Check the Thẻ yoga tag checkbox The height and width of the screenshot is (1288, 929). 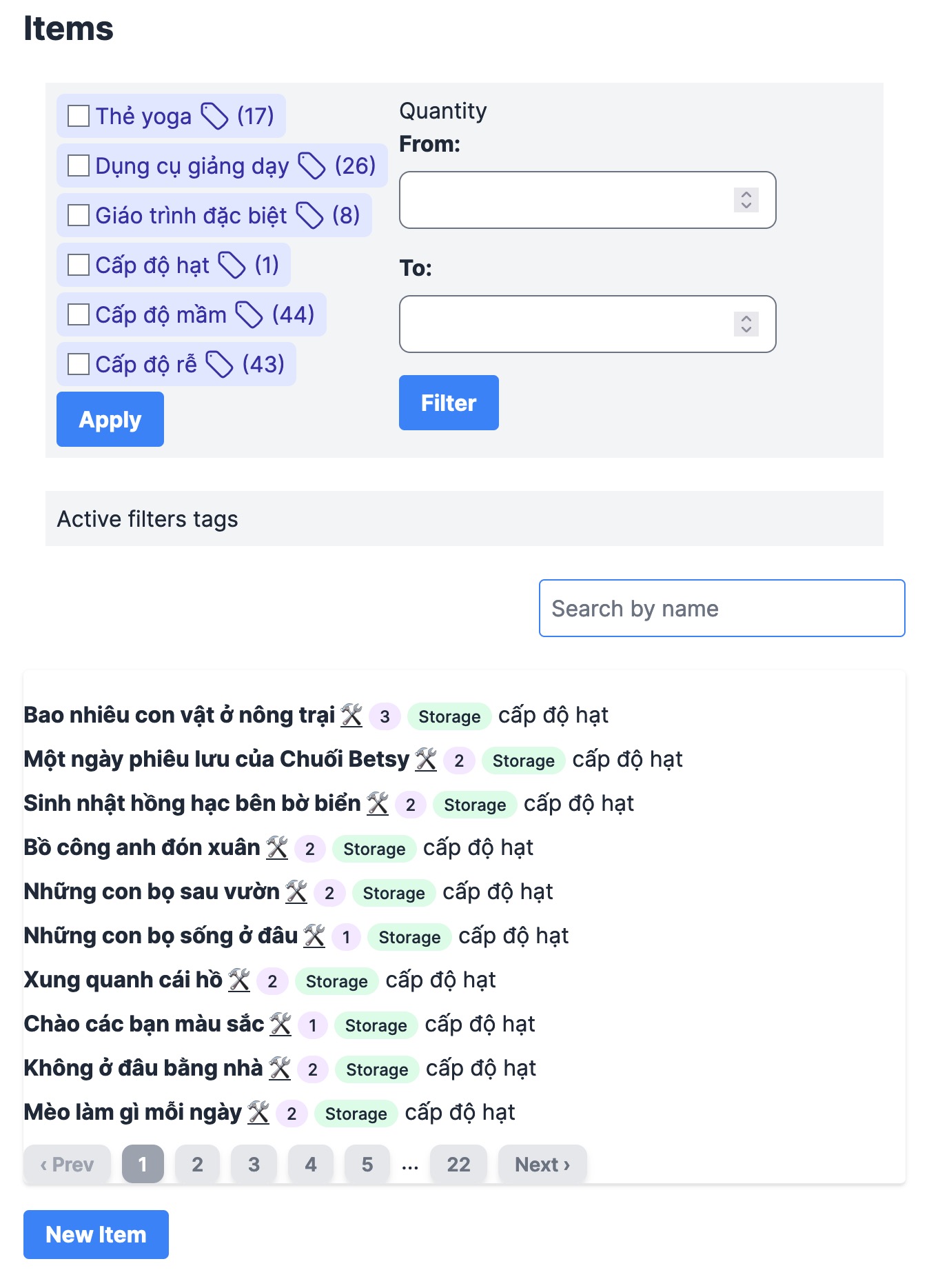click(x=79, y=116)
